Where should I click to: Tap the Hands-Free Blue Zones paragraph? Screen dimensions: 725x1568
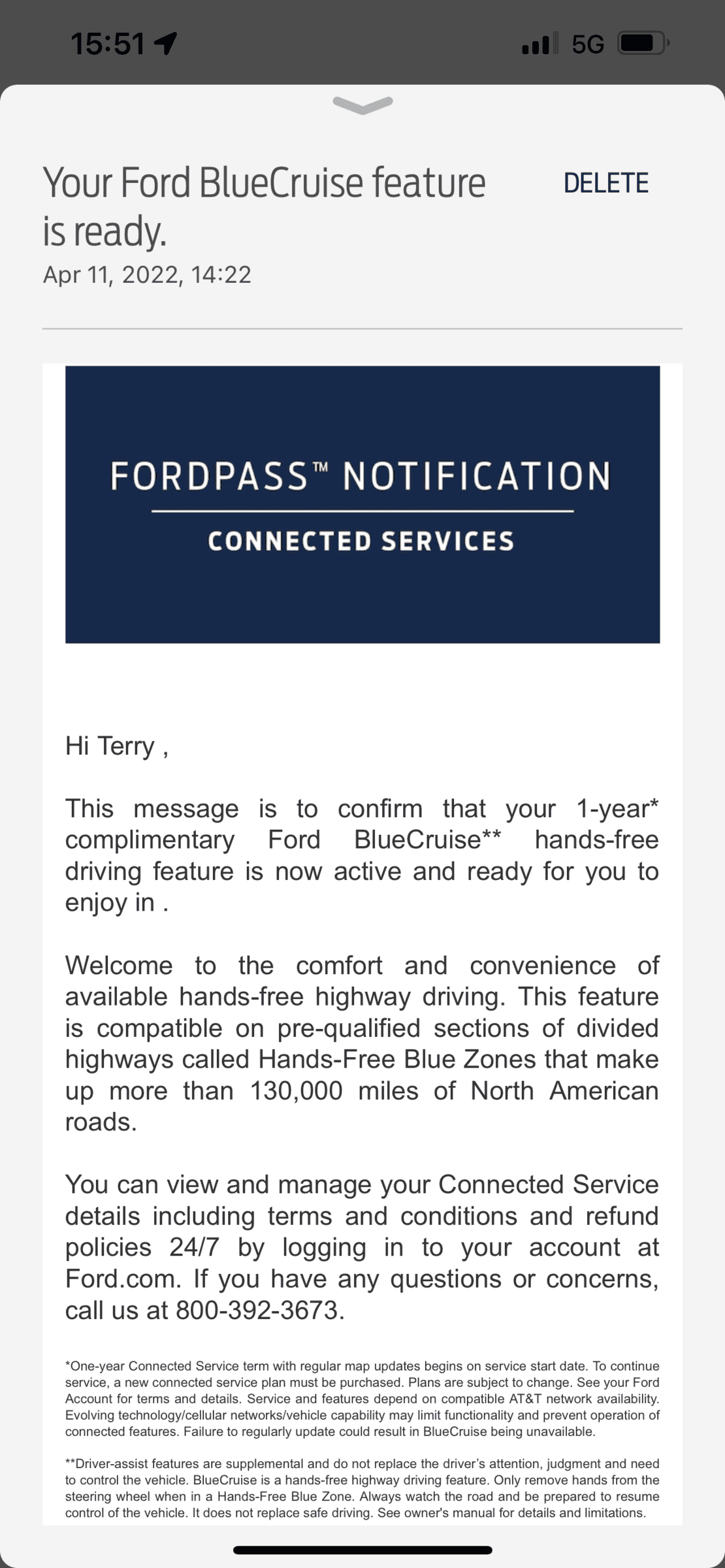click(x=362, y=1043)
